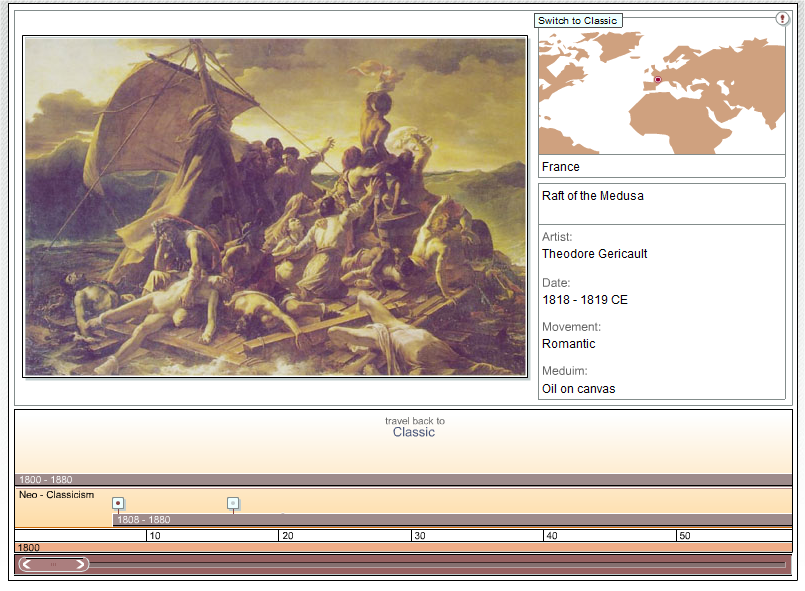The height and width of the screenshot is (591, 805).
Task: Click the 50 tick on timeline ruler
Action: point(684,536)
